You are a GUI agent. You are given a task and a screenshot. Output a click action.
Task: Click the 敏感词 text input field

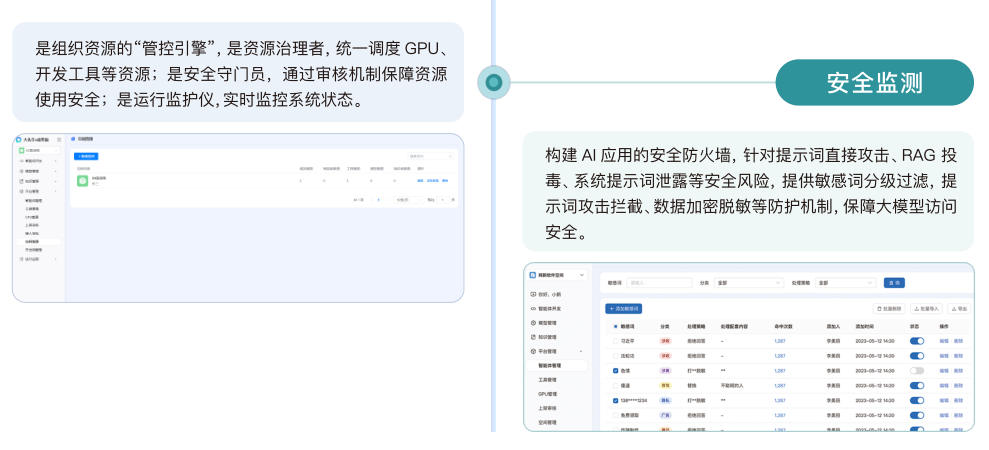(658, 283)
